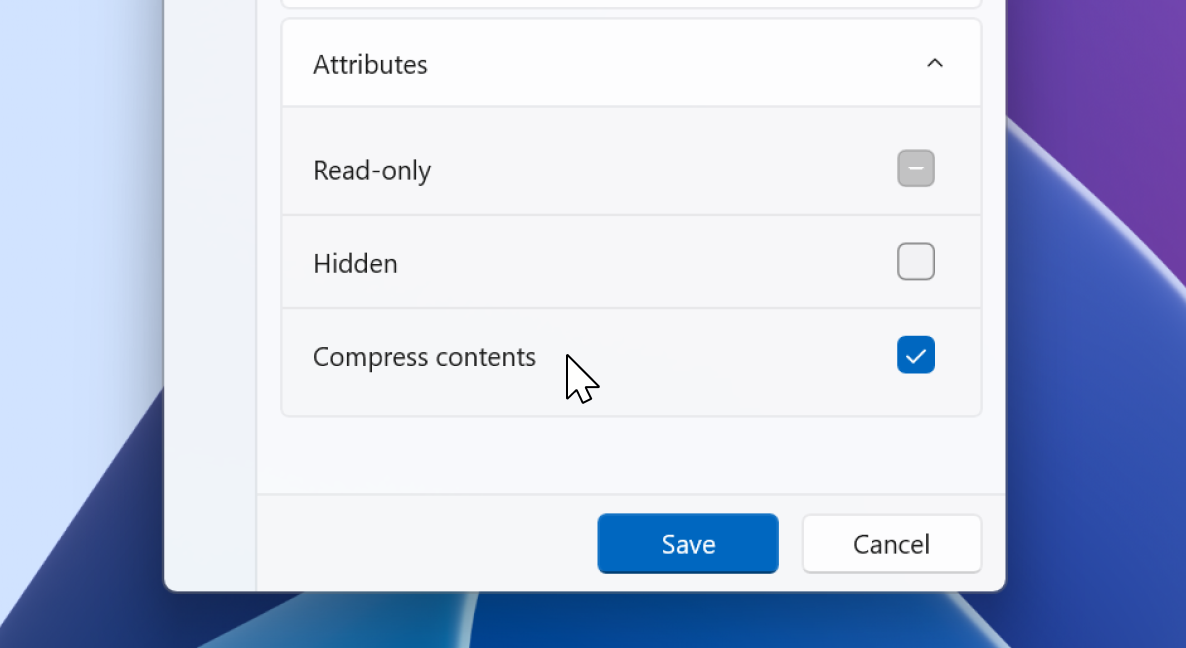The height and width of the screenshot is (648, 1186).
Task: Click the Read-only indeterminate checkbox
Action: pos(915,168)
